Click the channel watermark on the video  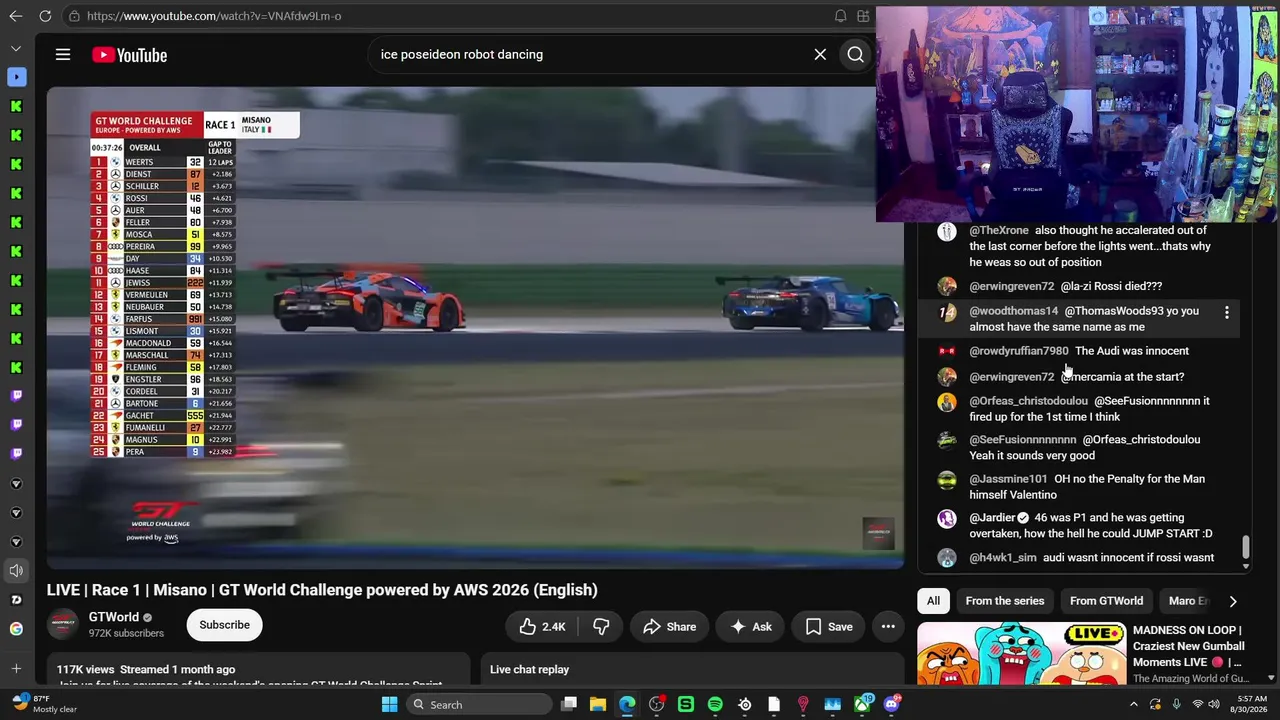tap(878, 533)
